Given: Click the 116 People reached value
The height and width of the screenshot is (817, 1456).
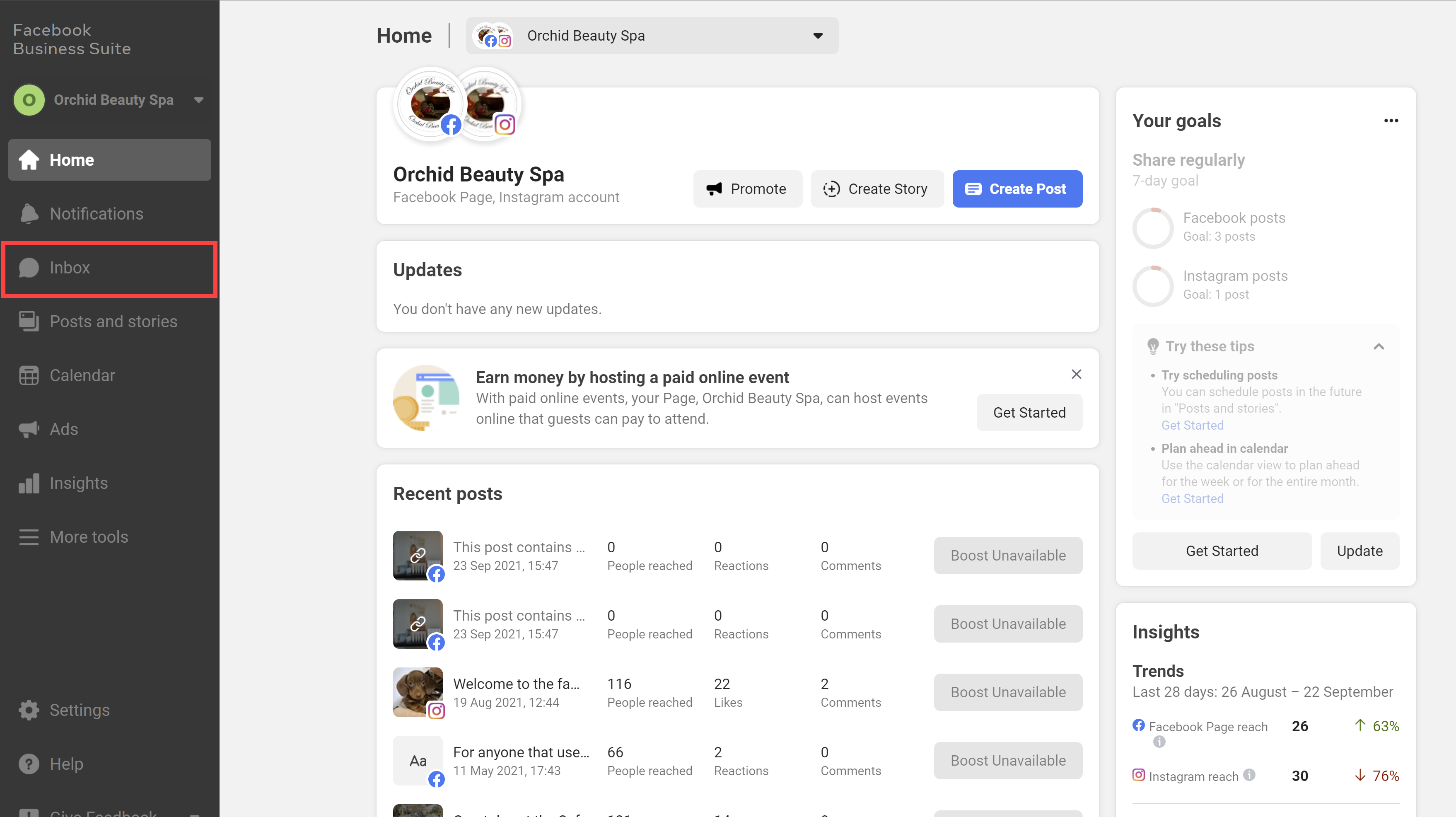Looking at the screenshot, I should point(619,684).
